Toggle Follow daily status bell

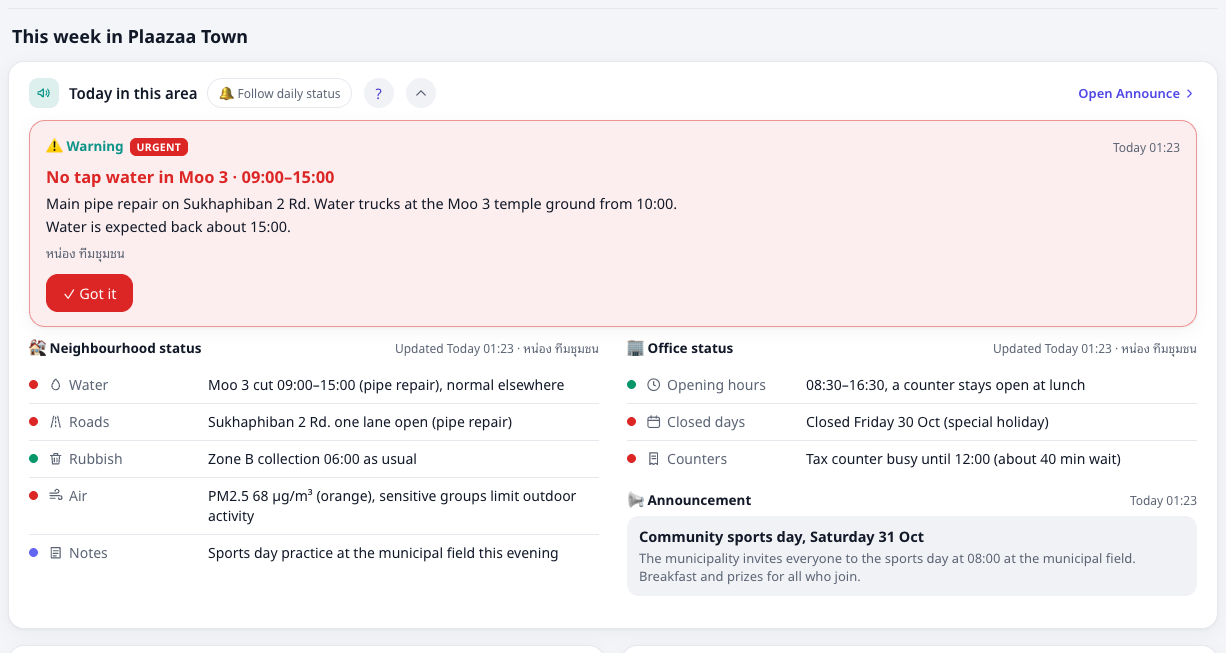pos(280,93)
